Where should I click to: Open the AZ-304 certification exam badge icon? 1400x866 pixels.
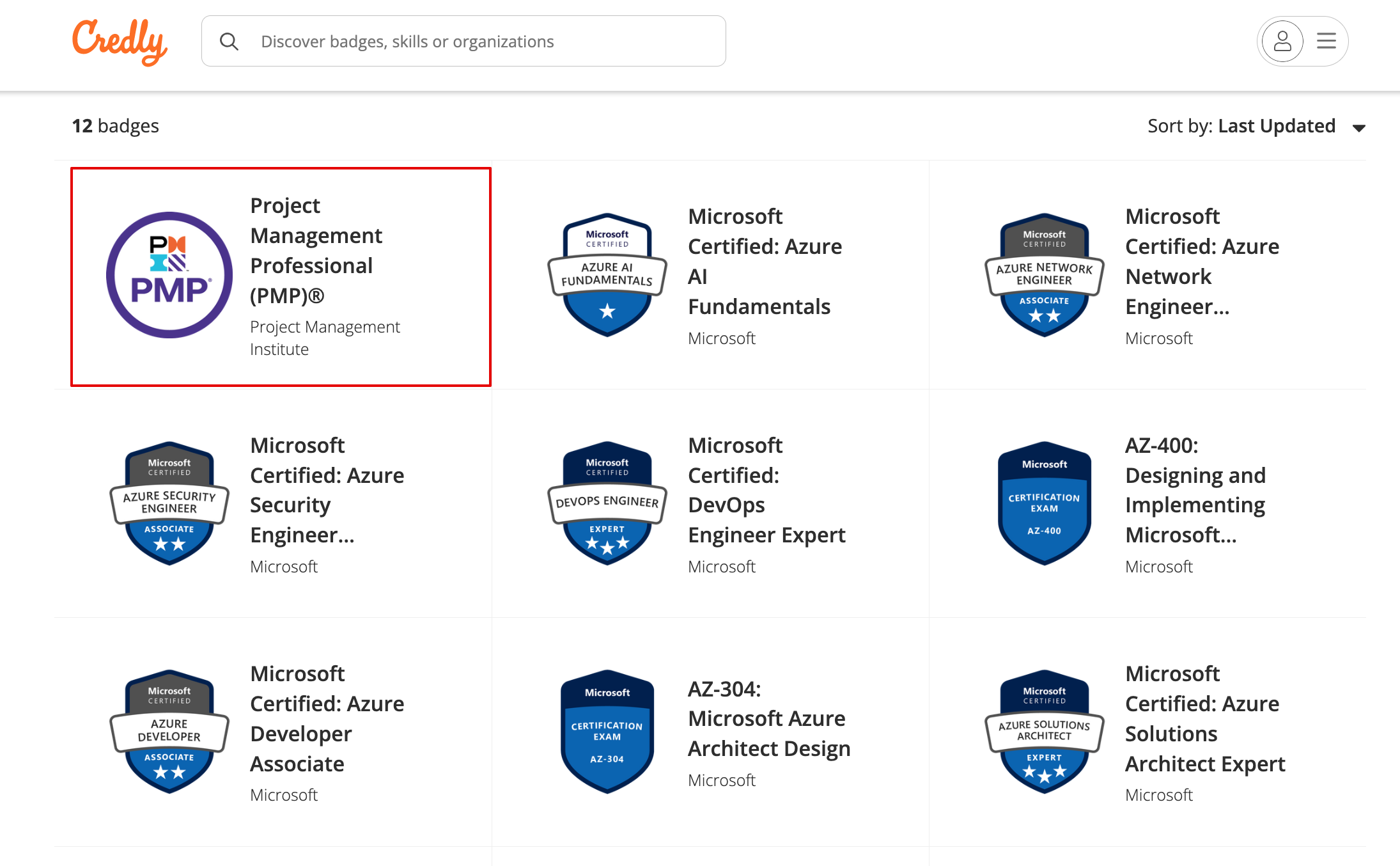pos(607,732)
